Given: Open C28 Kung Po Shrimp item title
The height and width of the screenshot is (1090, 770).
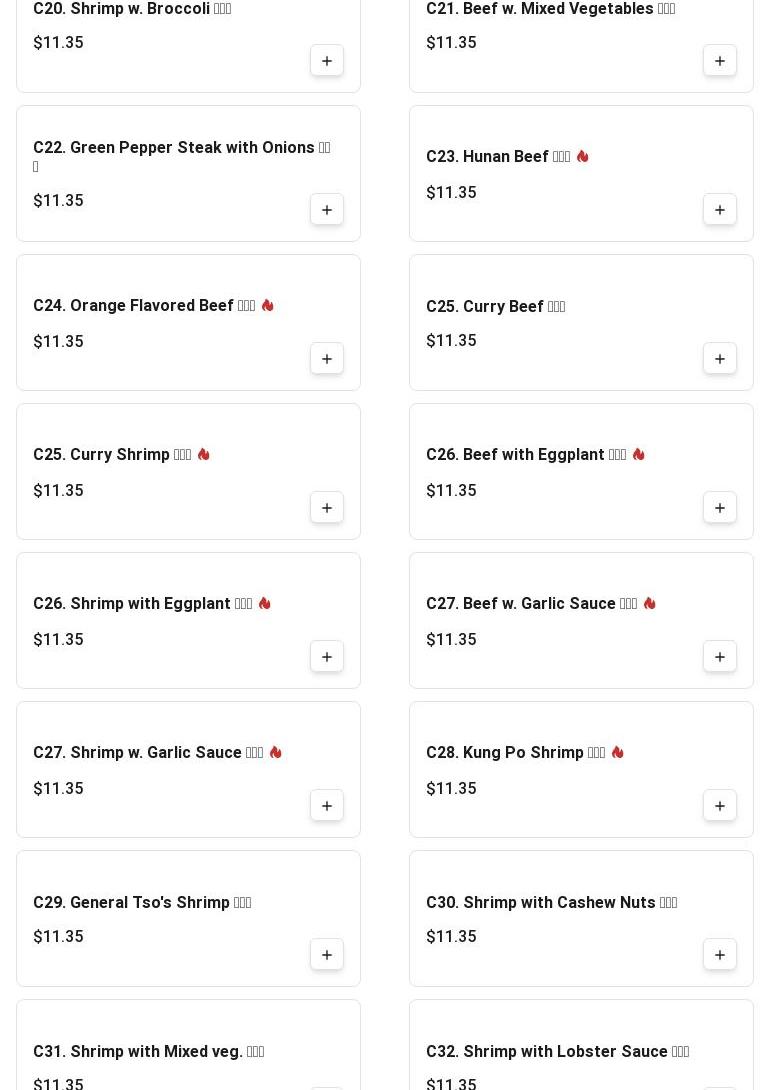Looking at the screenshot, I should [514, 753].
